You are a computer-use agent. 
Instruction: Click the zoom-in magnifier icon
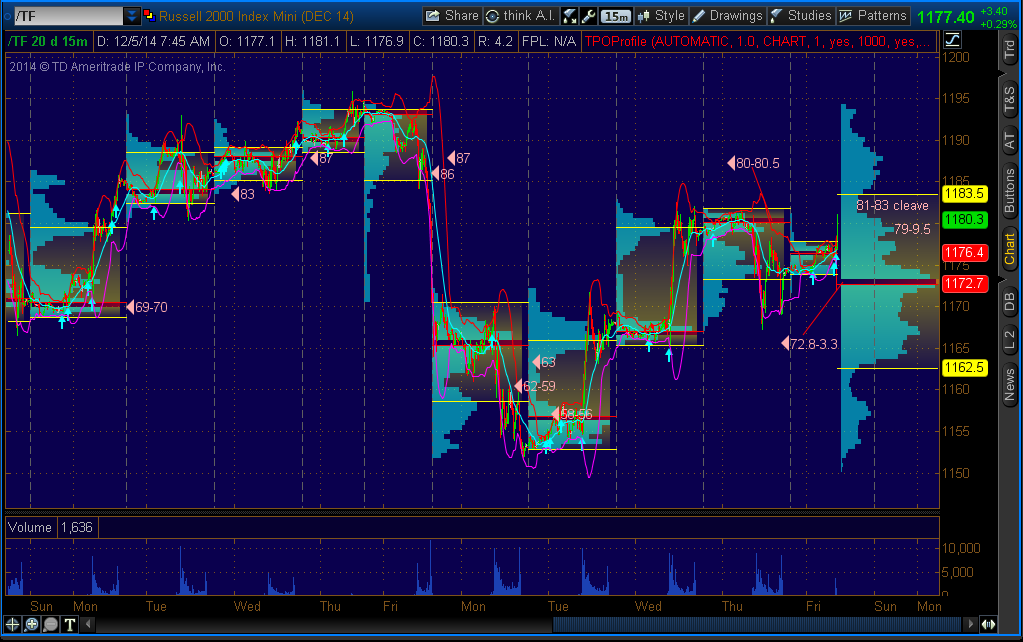click(31, 624)
